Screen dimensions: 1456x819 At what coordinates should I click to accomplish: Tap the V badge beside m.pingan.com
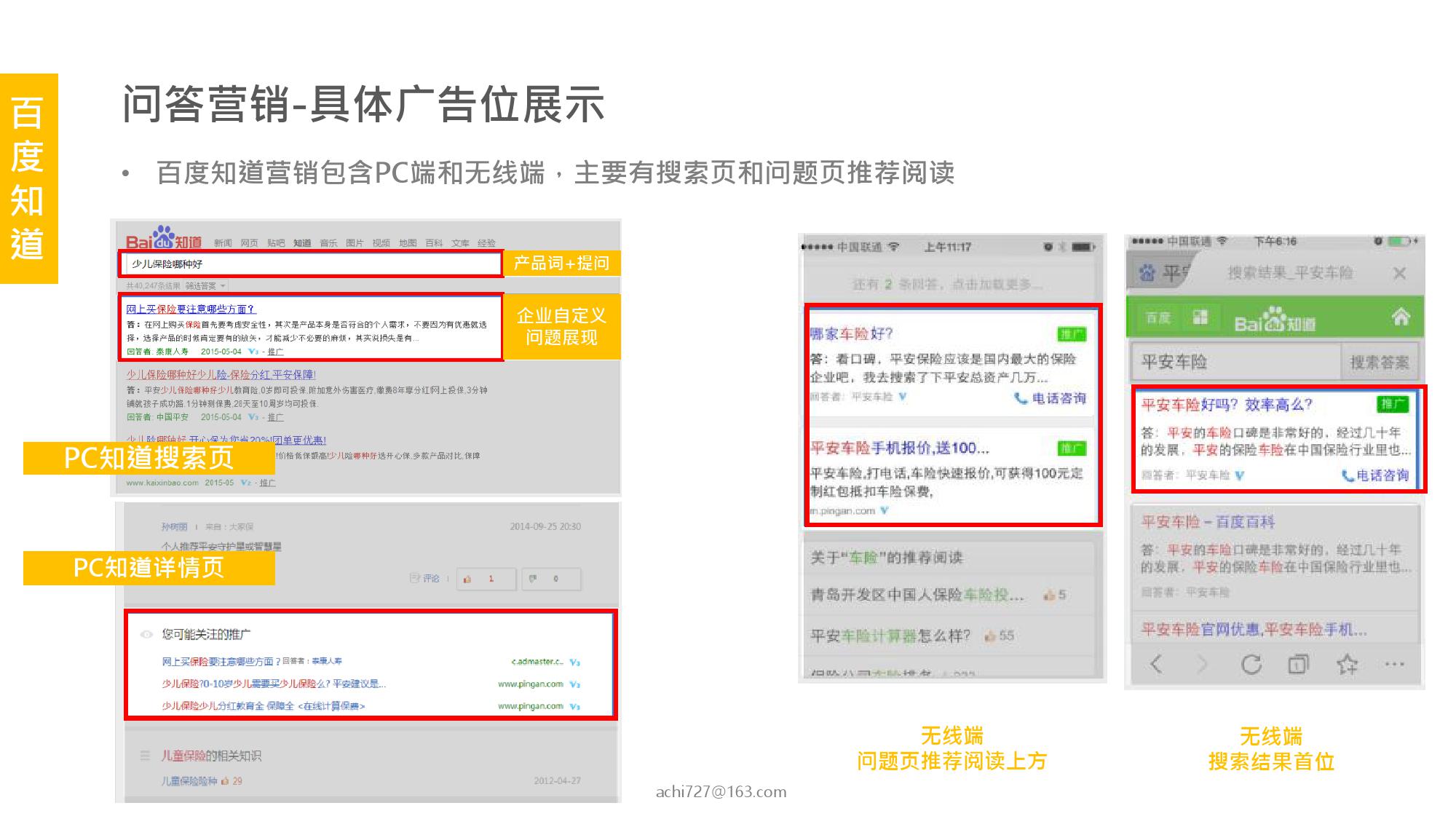point(885,510)
